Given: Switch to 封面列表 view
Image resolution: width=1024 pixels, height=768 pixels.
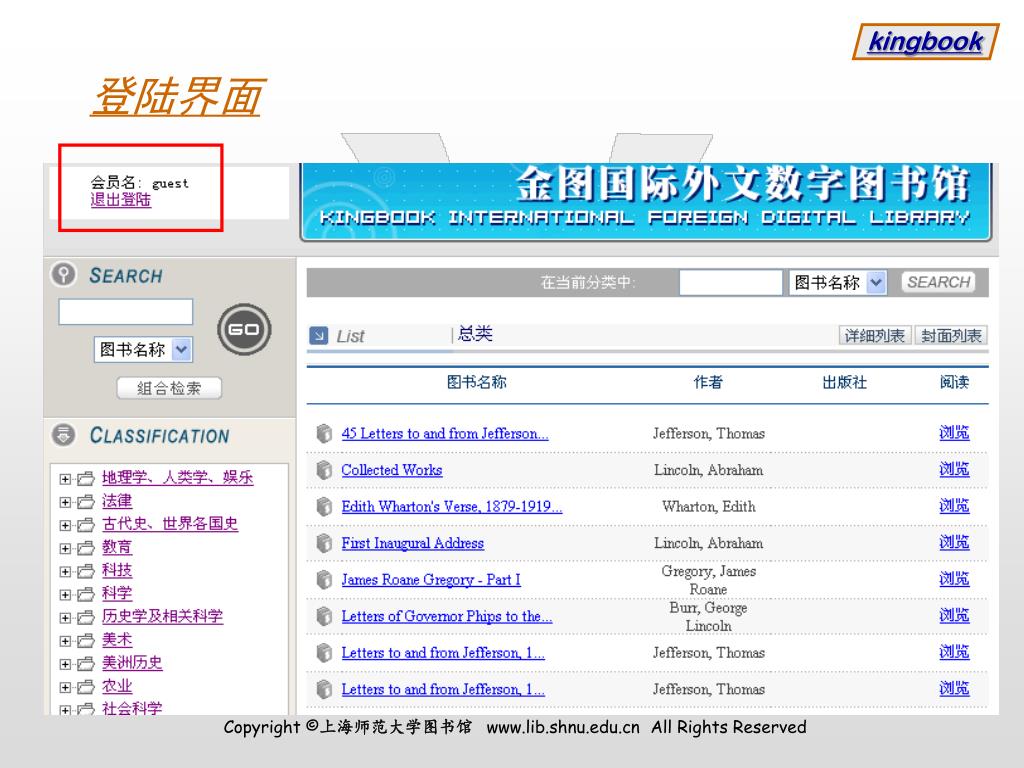Looking at the screenshot, I should click(x=951, y=336).
